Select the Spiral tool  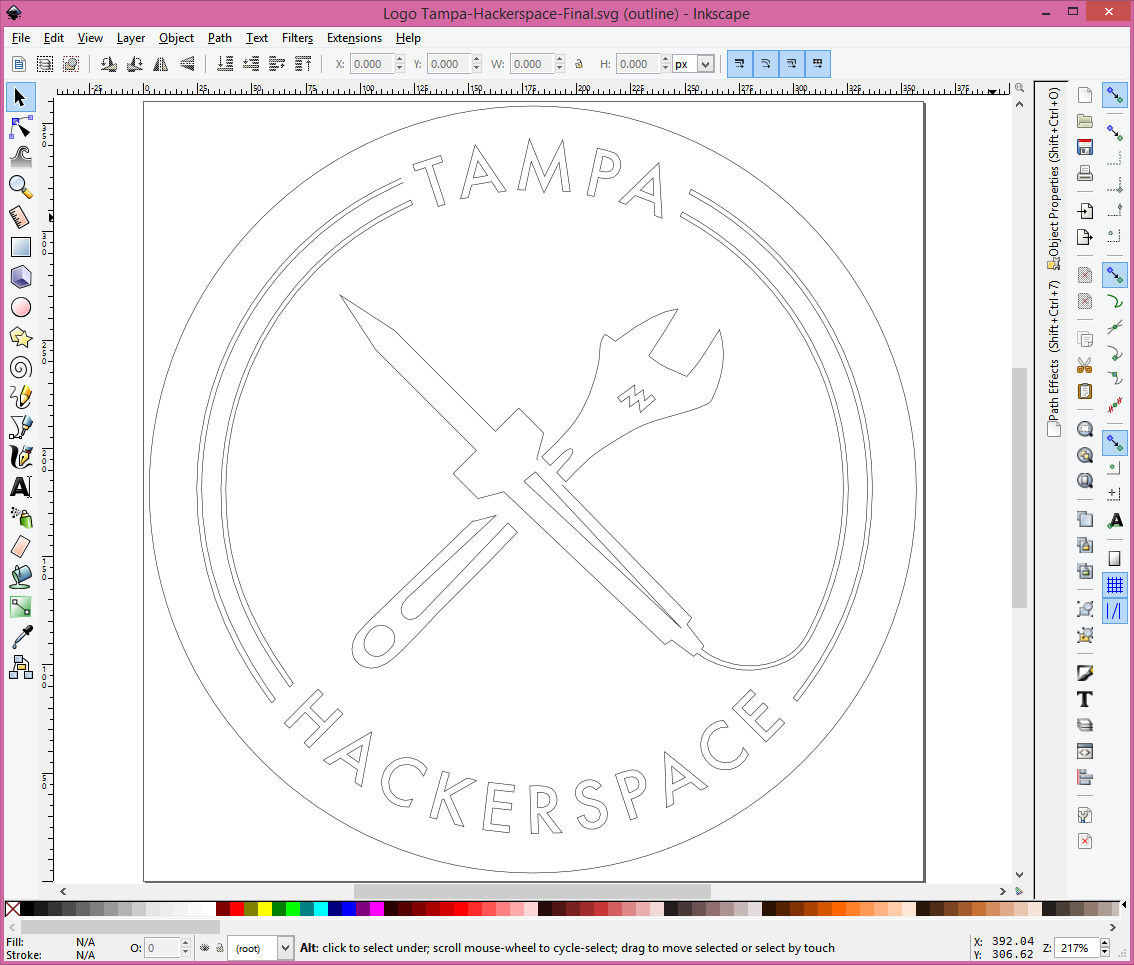(20, 367)
